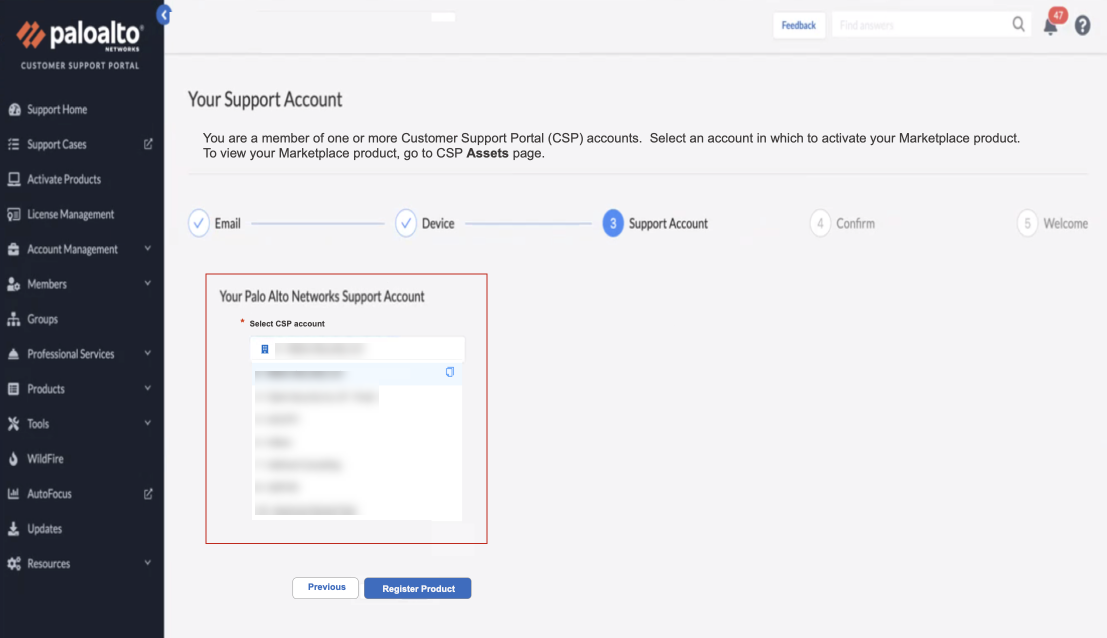The width and height of the screenshot is (1107, 638).
Task: Click the Account Management briefcase icon
Action: (13, 249)
